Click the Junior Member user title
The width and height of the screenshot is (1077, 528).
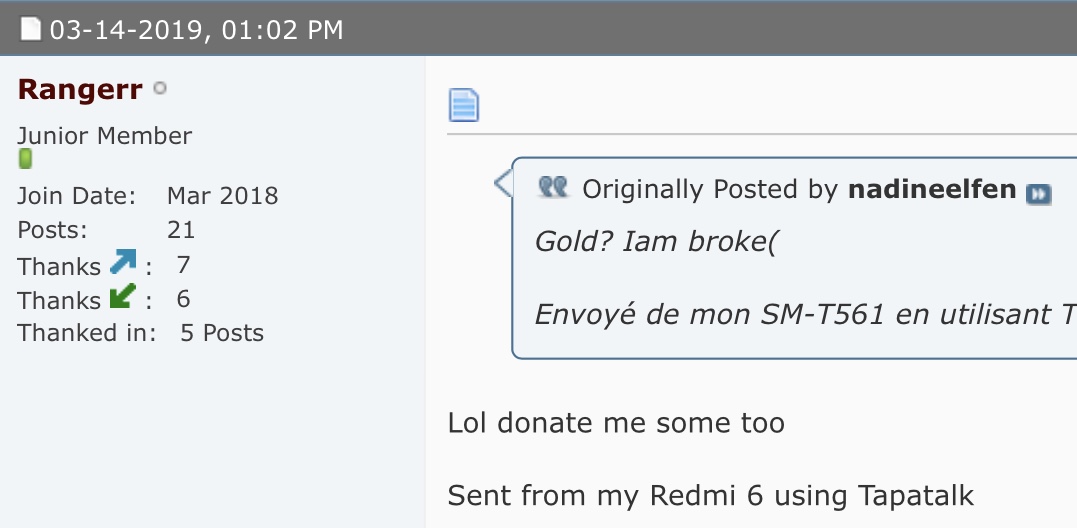point(104,136)
